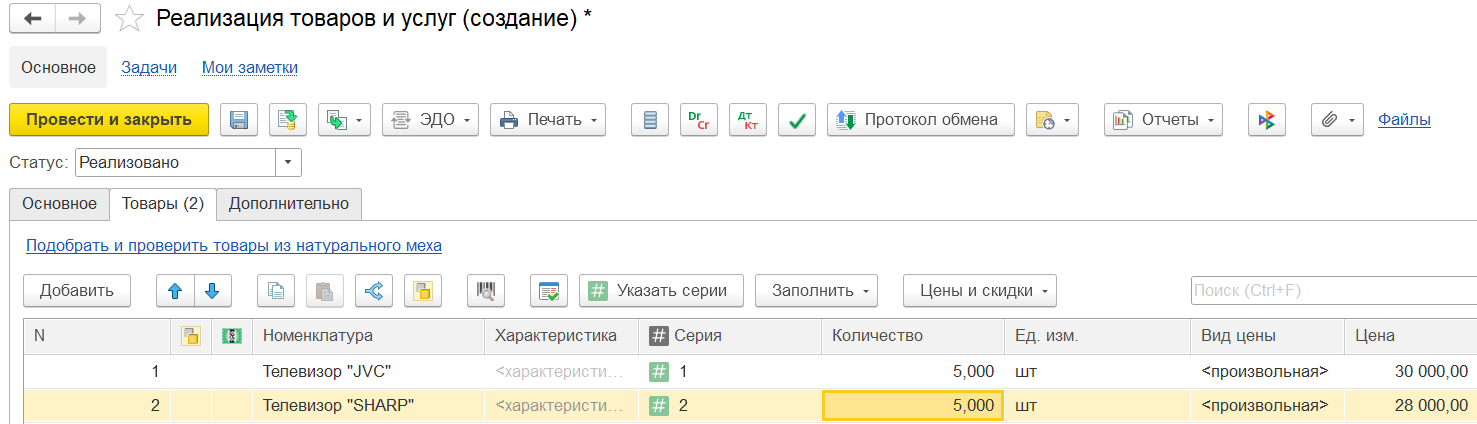
Task: Move row up with blue up arrow
Action: (175, 291)
